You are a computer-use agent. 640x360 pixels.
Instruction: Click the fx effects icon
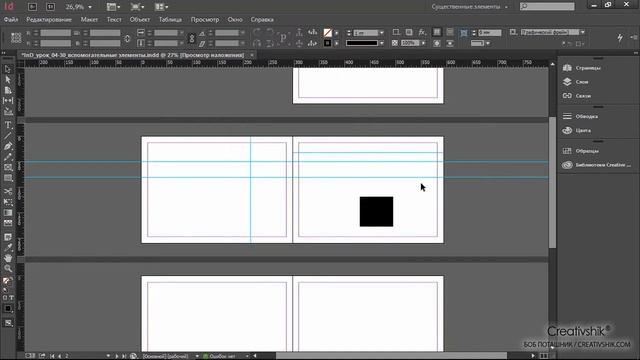(422, 32)
